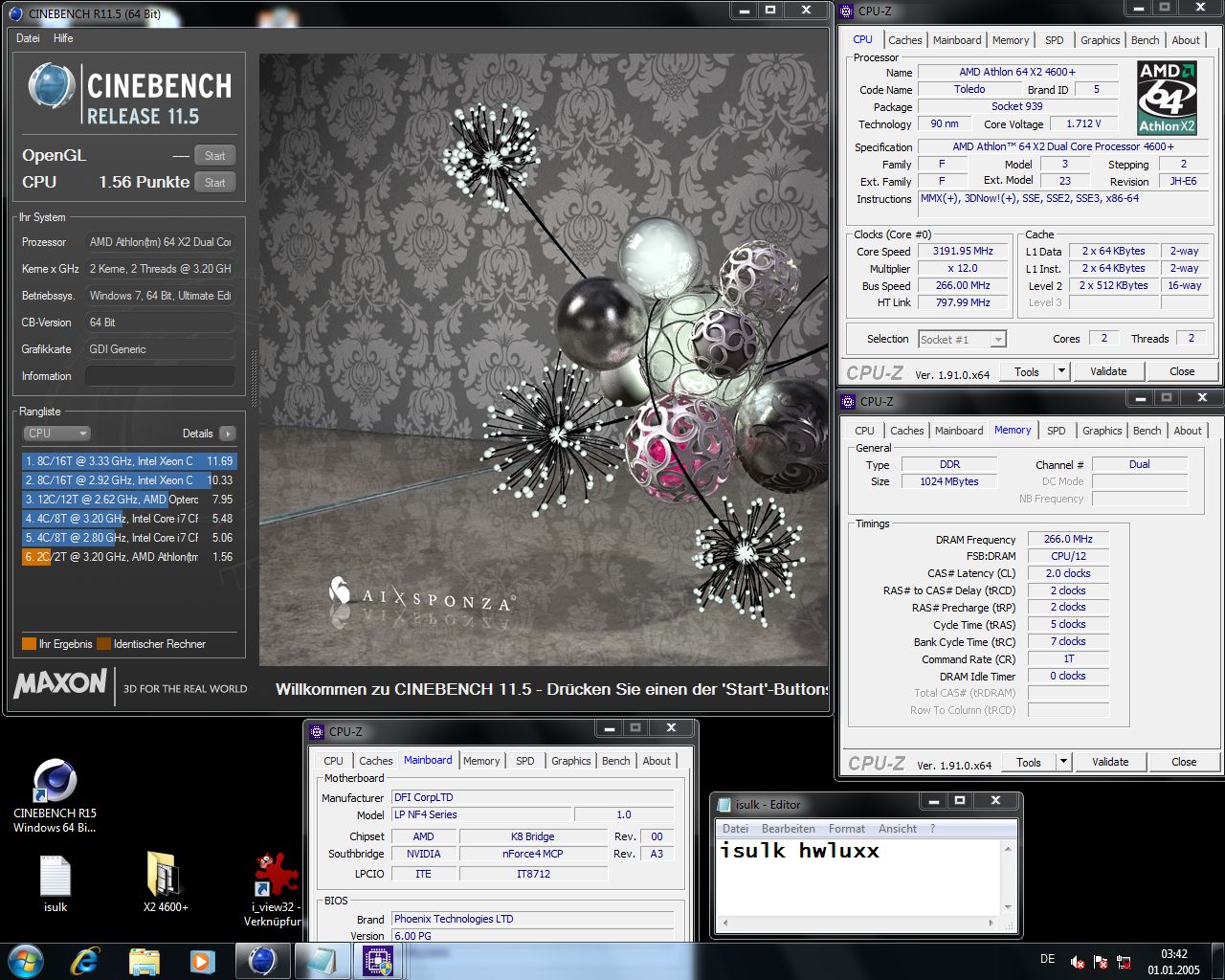This screenshot has height=980, width=1225.
Task: Expand Tools dropdown arrow in CPU tab window
Action: click(1061, 371)
